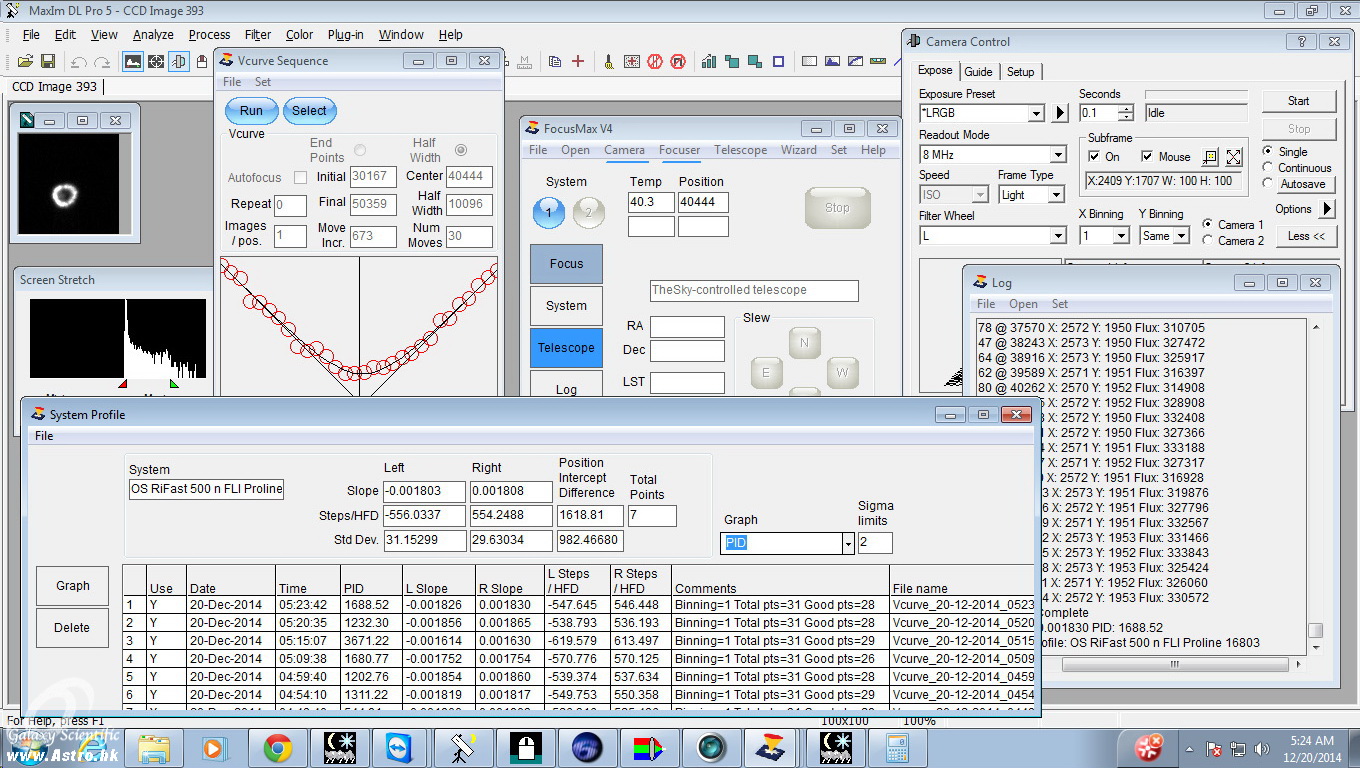The image size is (1360, 768).
Task: Select the Continuous exposure radio button
Action: (1268, 168)
